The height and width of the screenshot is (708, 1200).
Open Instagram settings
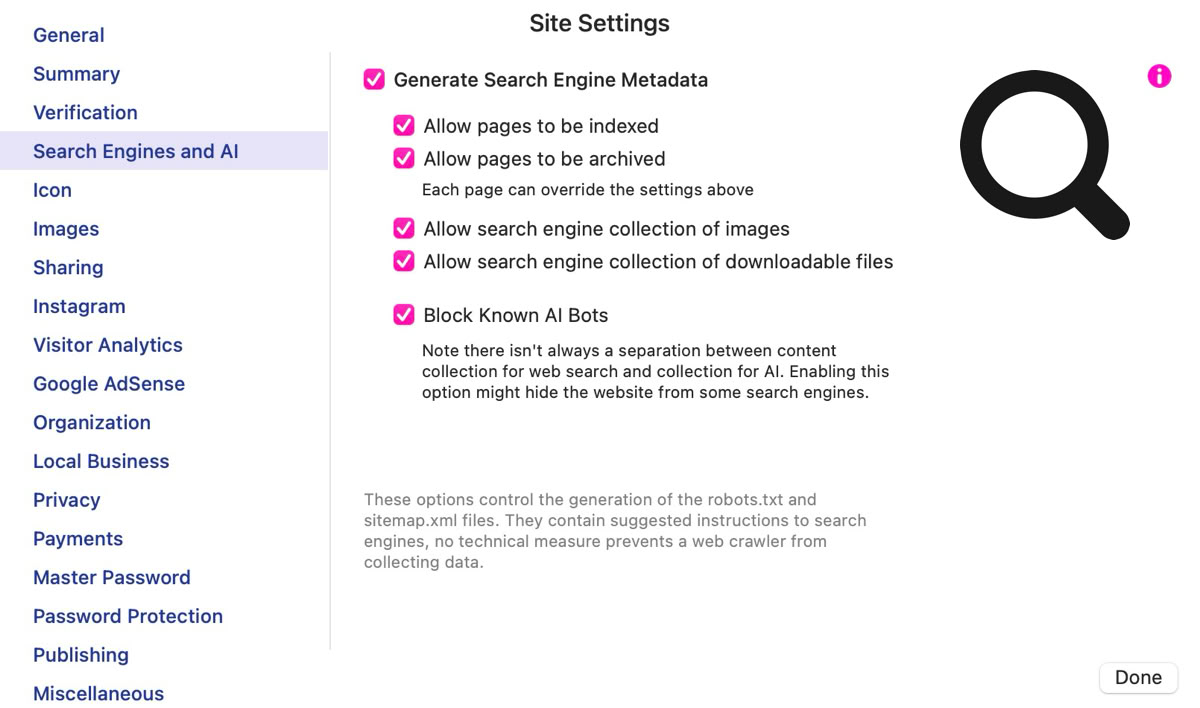pos(79,307)
